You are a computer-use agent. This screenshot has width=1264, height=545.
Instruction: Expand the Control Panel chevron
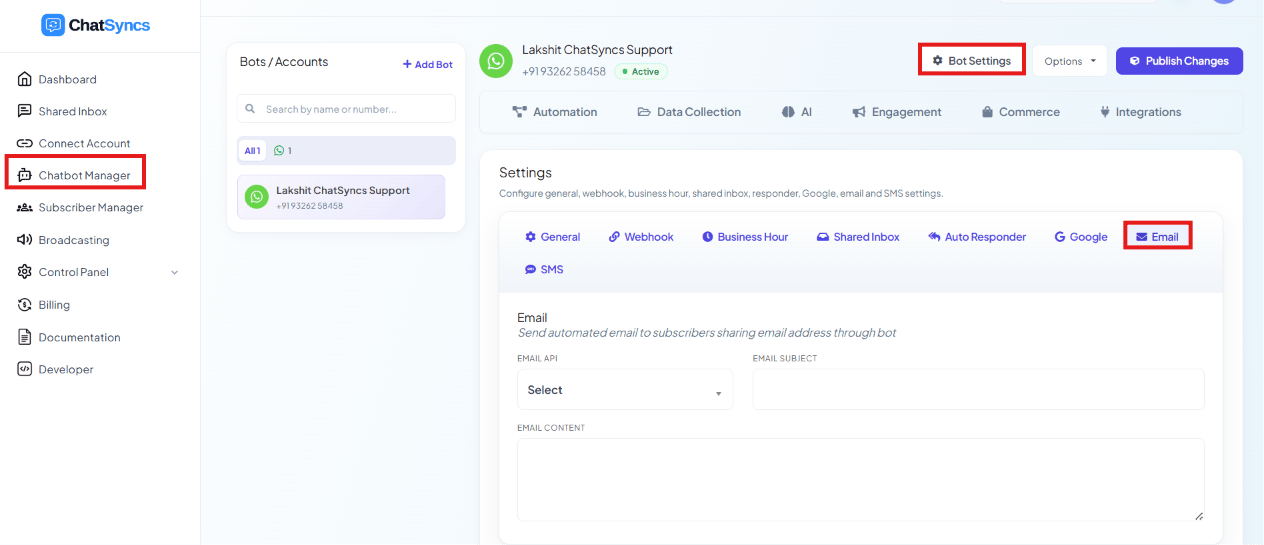point(175,272)
